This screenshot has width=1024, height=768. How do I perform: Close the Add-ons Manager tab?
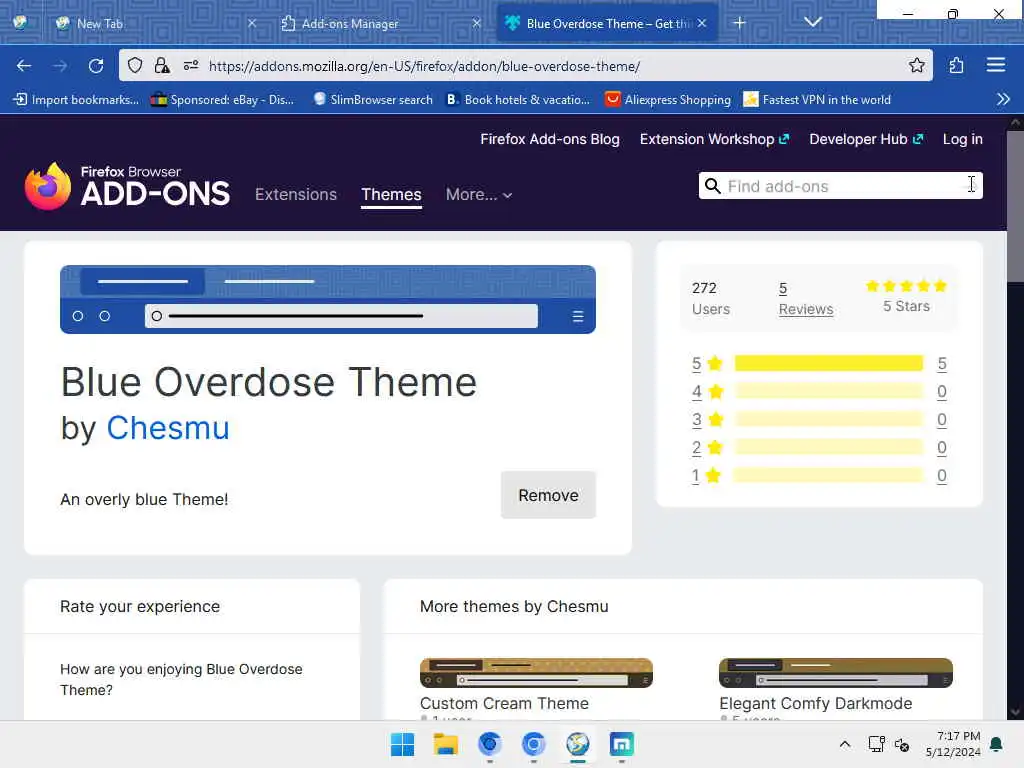[x=477, y=23]
